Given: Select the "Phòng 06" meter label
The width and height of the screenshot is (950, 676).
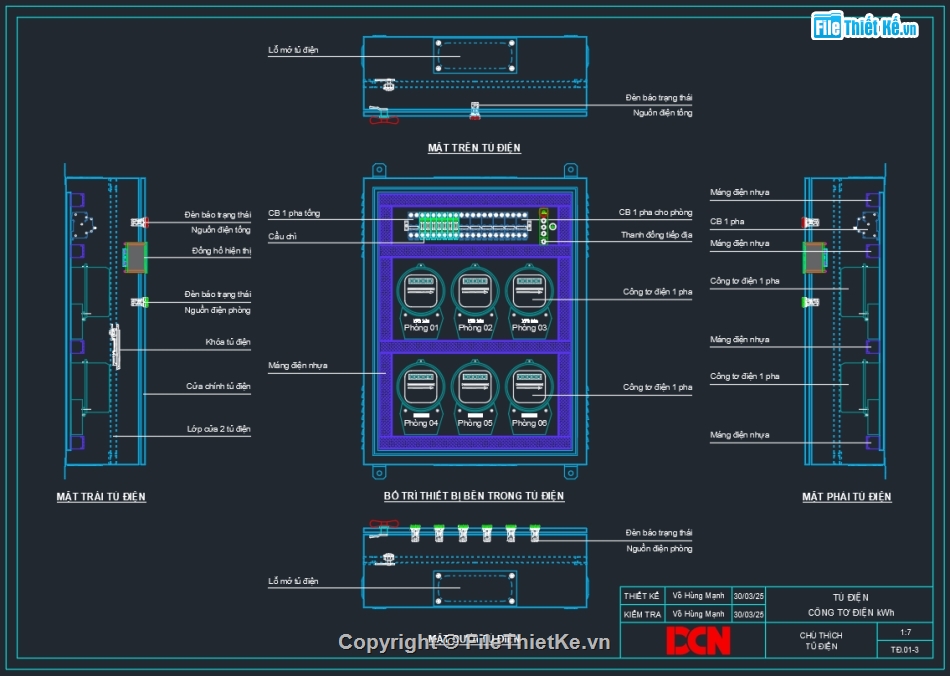Looking at the screenshot, I should [x=529, y=423].
